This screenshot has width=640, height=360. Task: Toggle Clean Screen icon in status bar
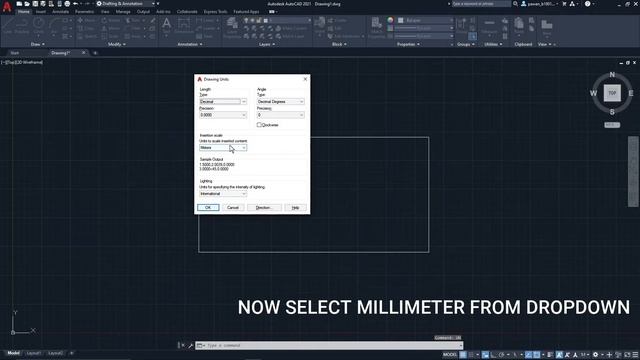click(x=627, y=355)
